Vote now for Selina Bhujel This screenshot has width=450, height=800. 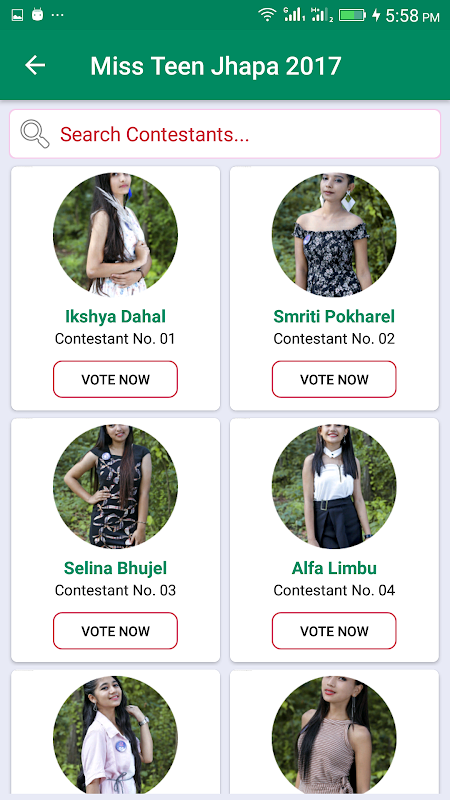(x=115, y=631)
